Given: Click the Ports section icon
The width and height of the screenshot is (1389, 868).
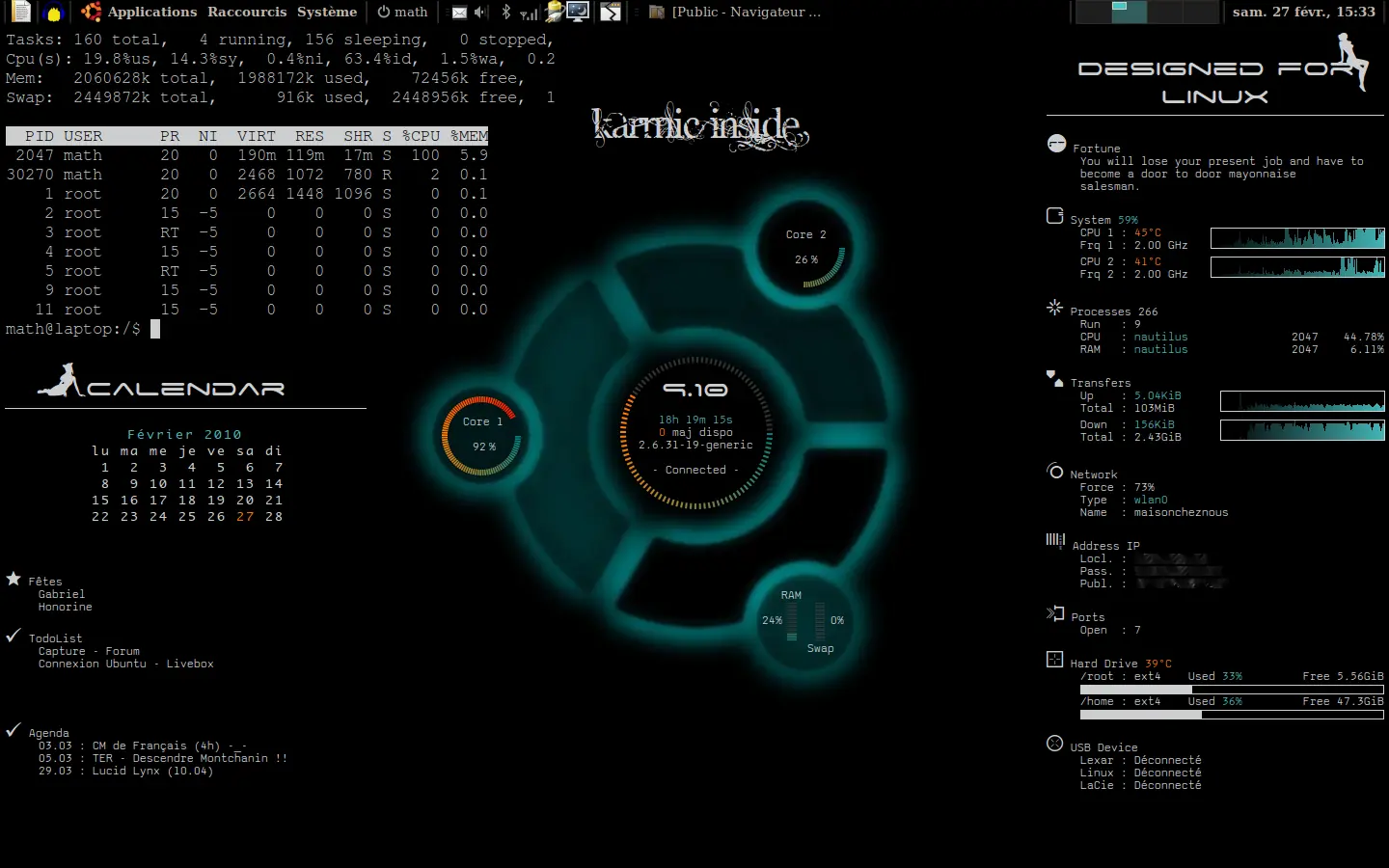Looking at the screenshot, I should pyautogui.click(x=1055, y=613).
